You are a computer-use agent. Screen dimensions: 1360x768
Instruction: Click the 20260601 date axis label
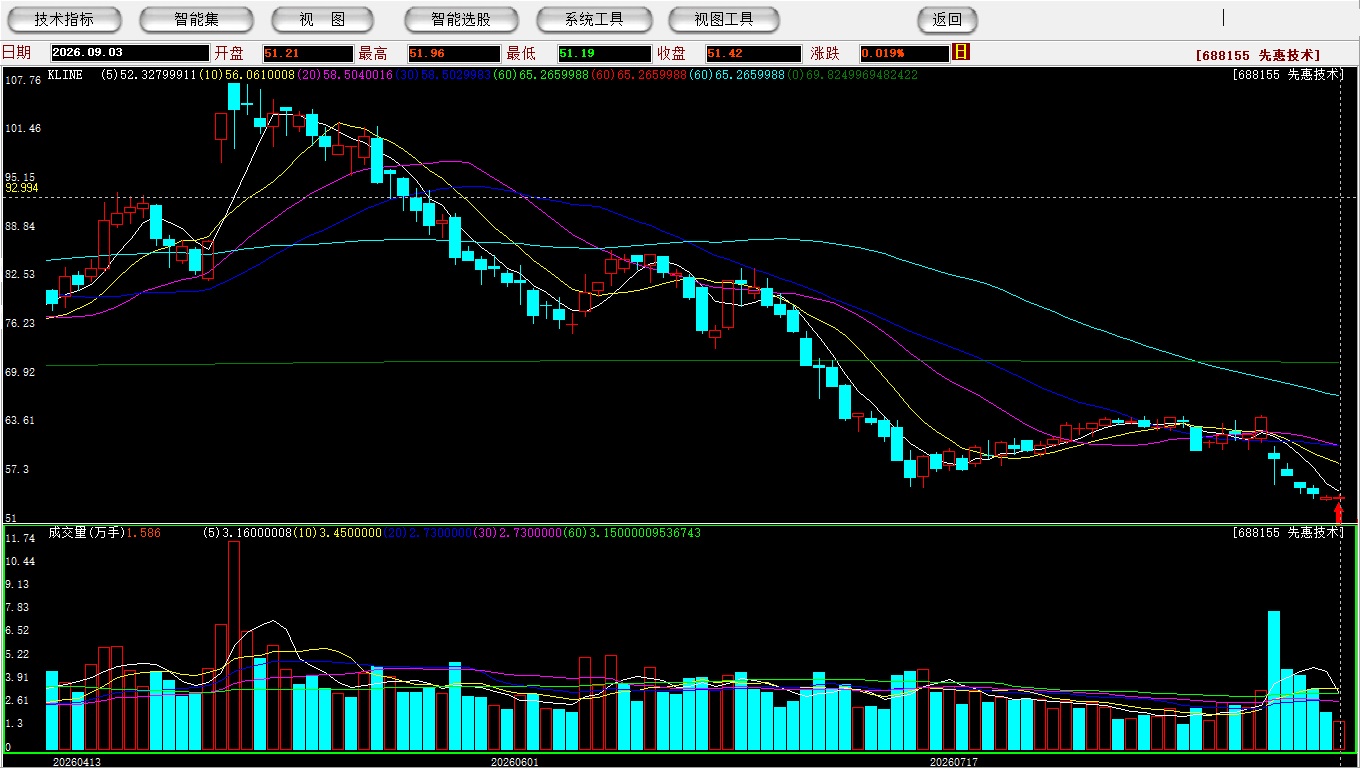tap(514, 762)
